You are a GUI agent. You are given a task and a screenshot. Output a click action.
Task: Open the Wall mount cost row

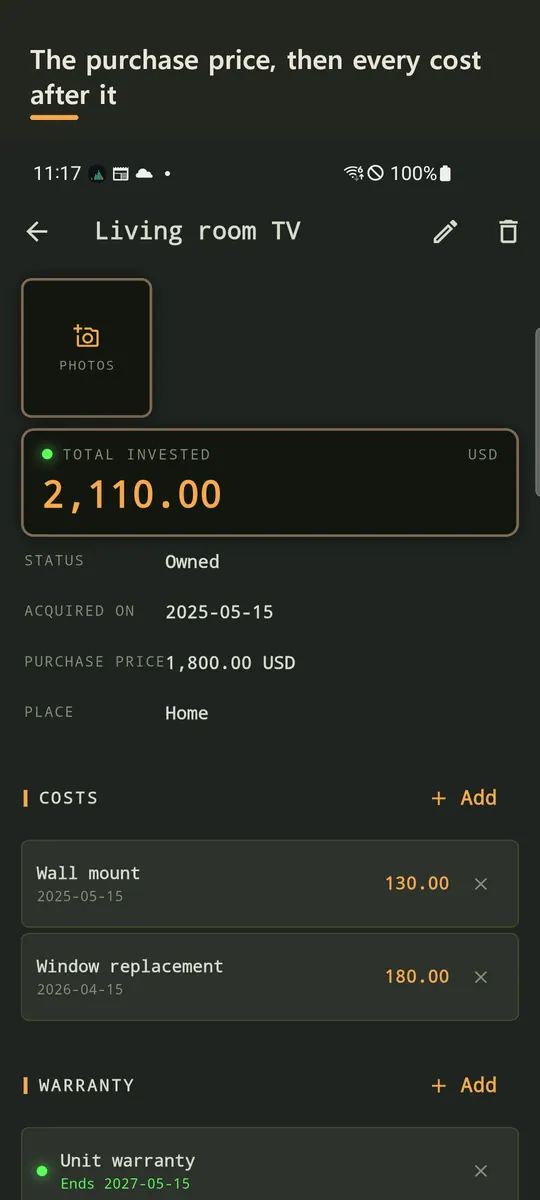pos(270,884)
